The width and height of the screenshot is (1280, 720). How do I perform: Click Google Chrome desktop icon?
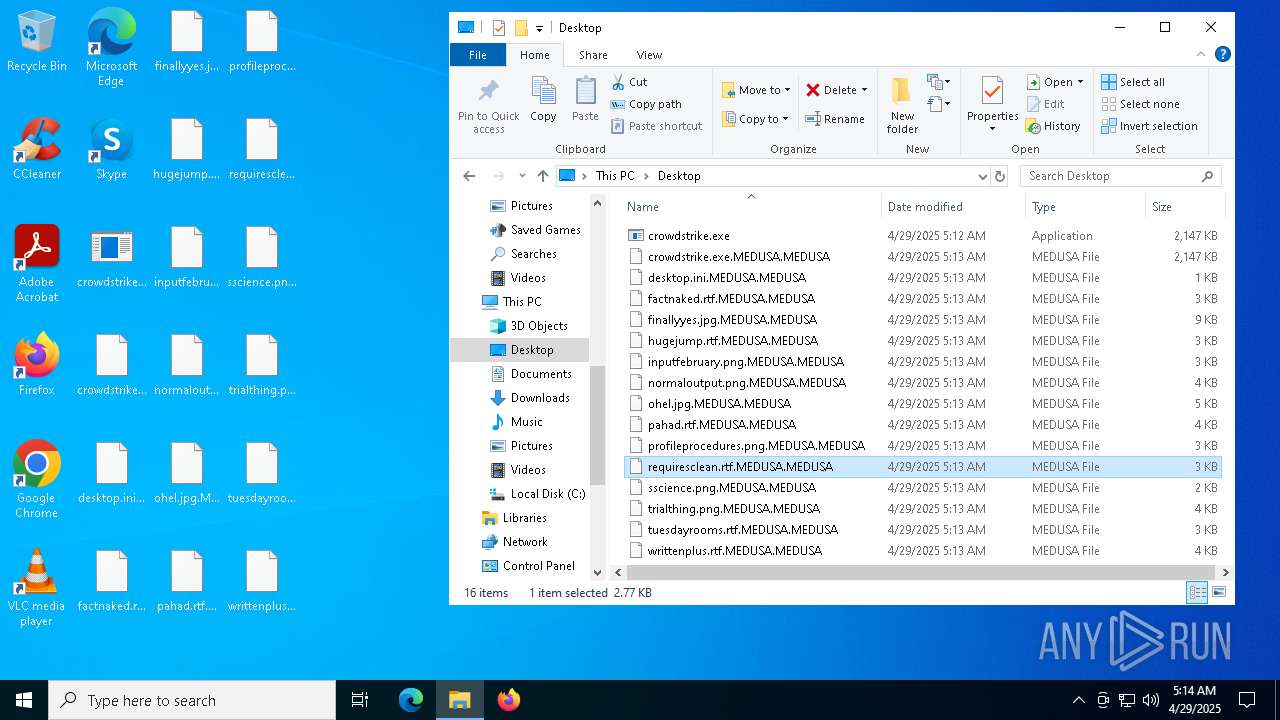pos(37,480)
